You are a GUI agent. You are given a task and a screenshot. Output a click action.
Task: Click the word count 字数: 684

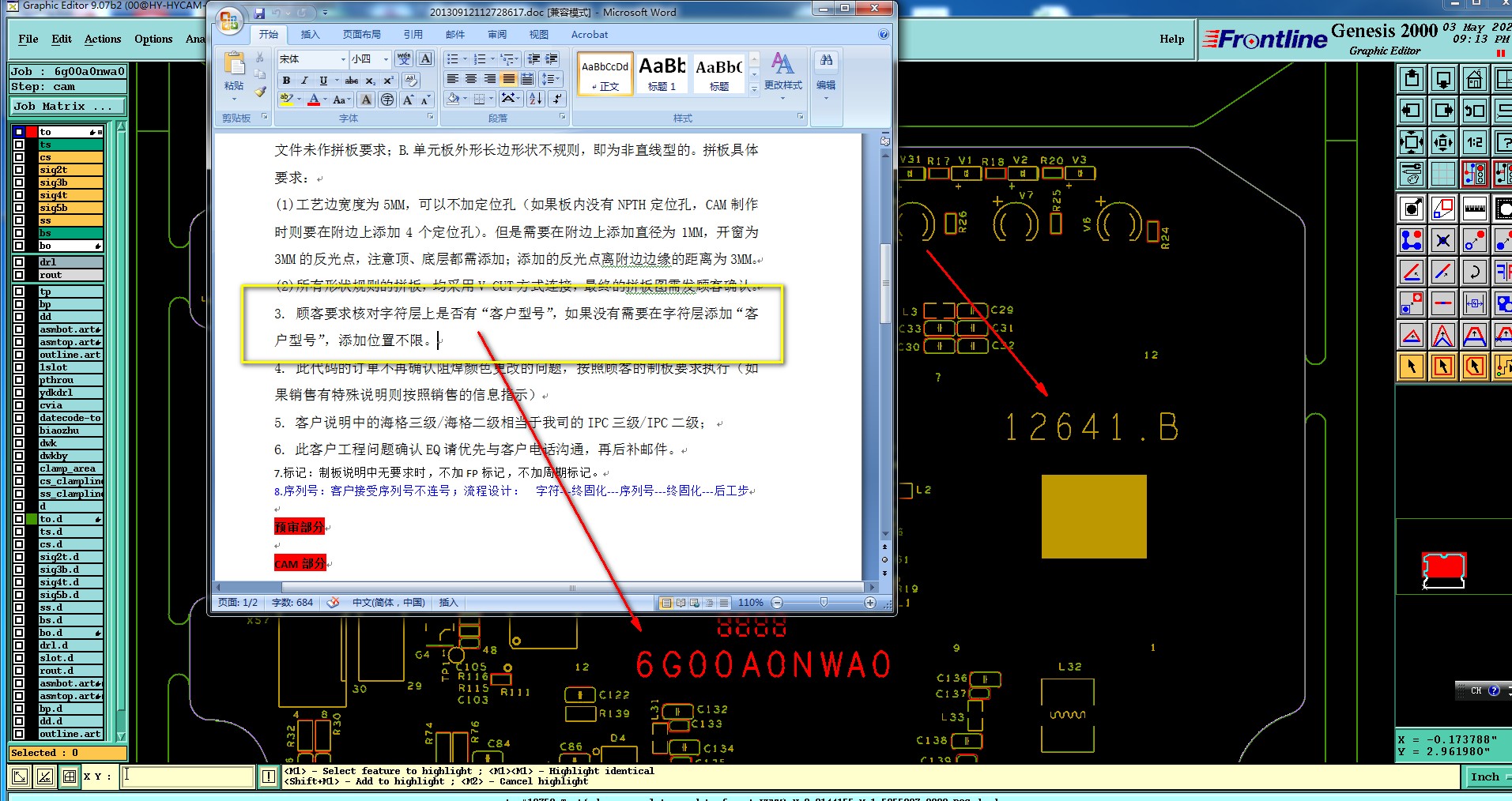click(x=292, y=603)
